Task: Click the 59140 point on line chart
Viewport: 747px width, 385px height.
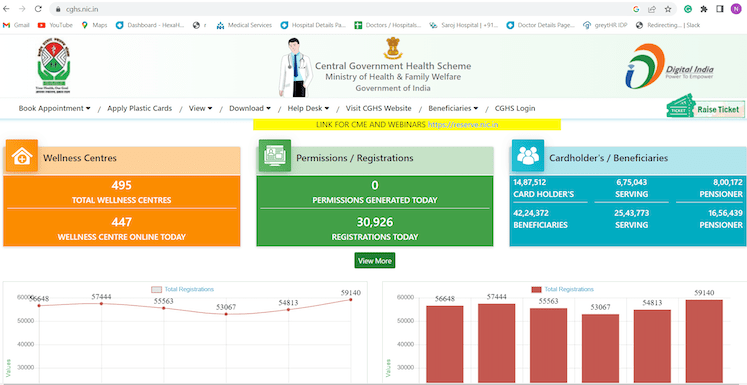Action: tap(351, 300)
